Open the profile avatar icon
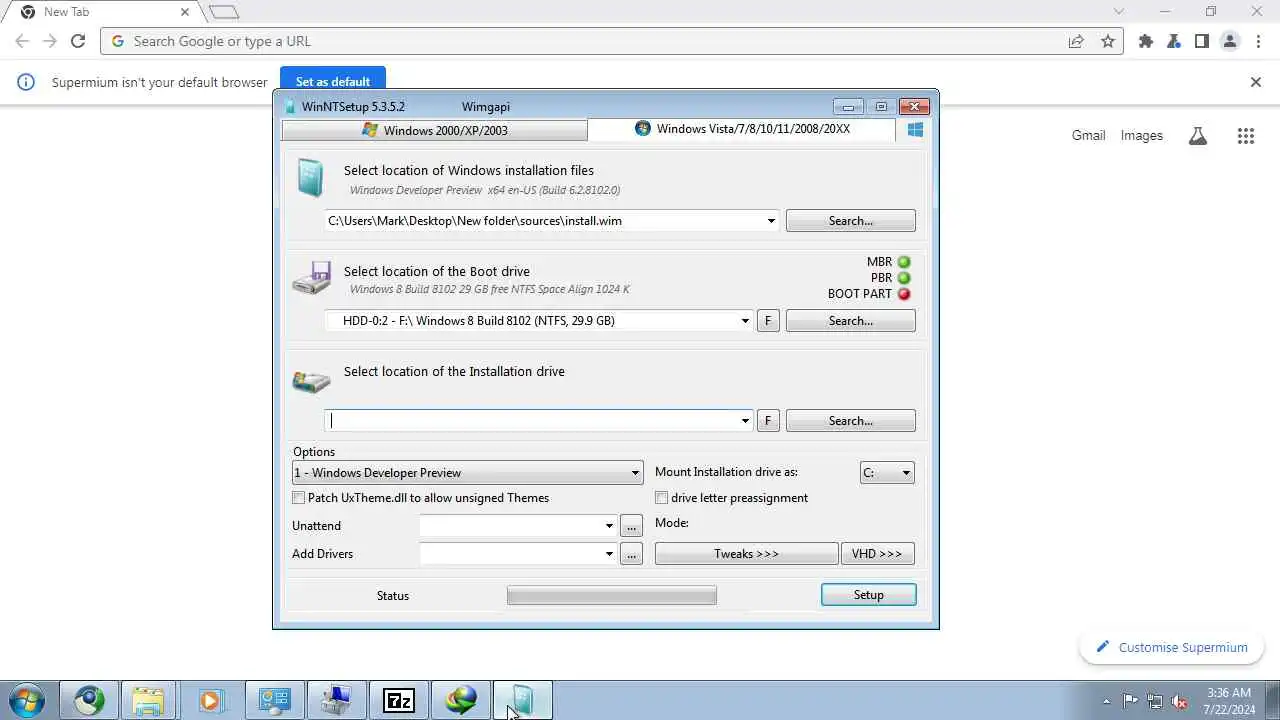This screenshot has height=720, width=1280. click(1230, 41)
